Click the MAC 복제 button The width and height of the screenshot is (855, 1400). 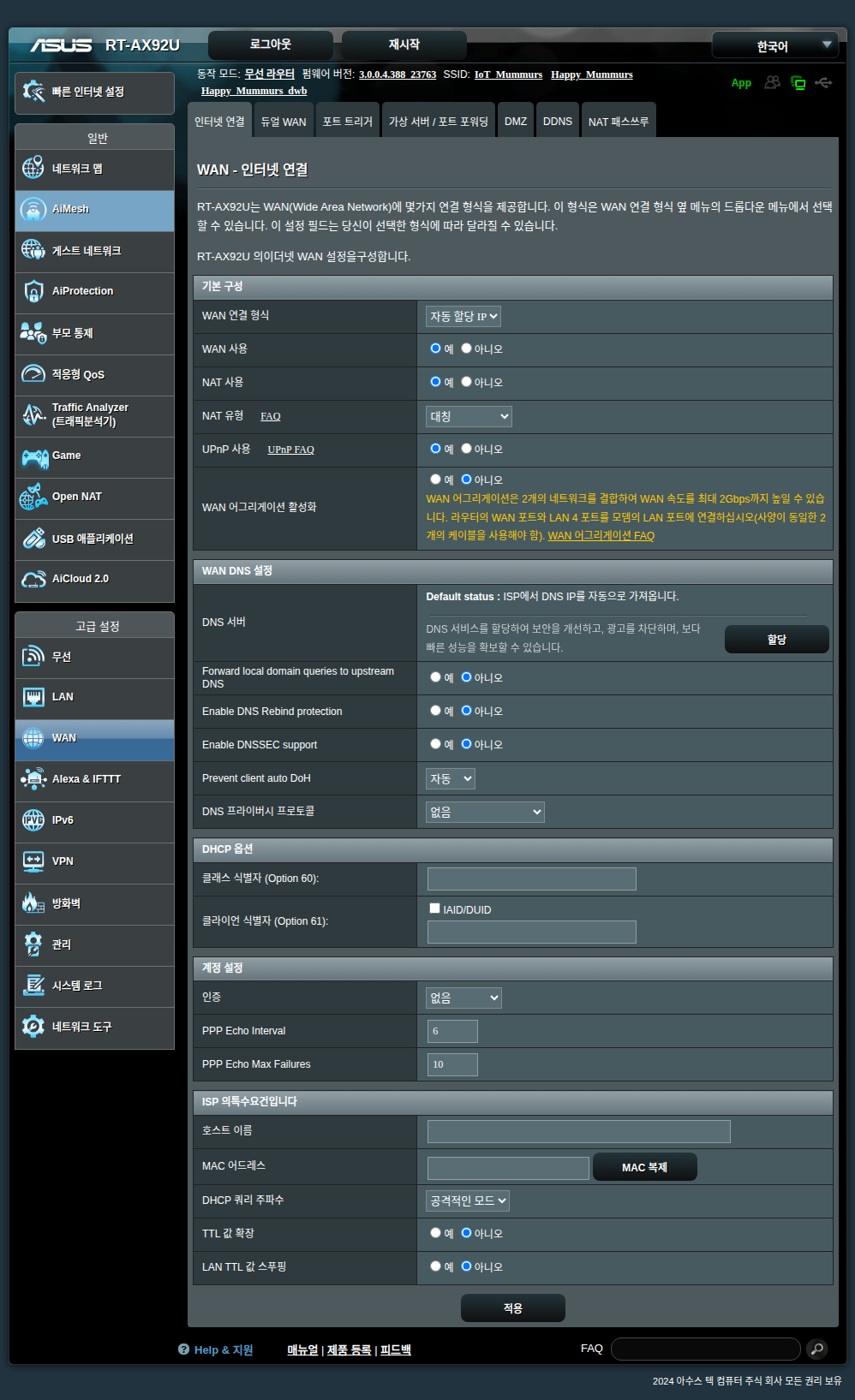644,1167
